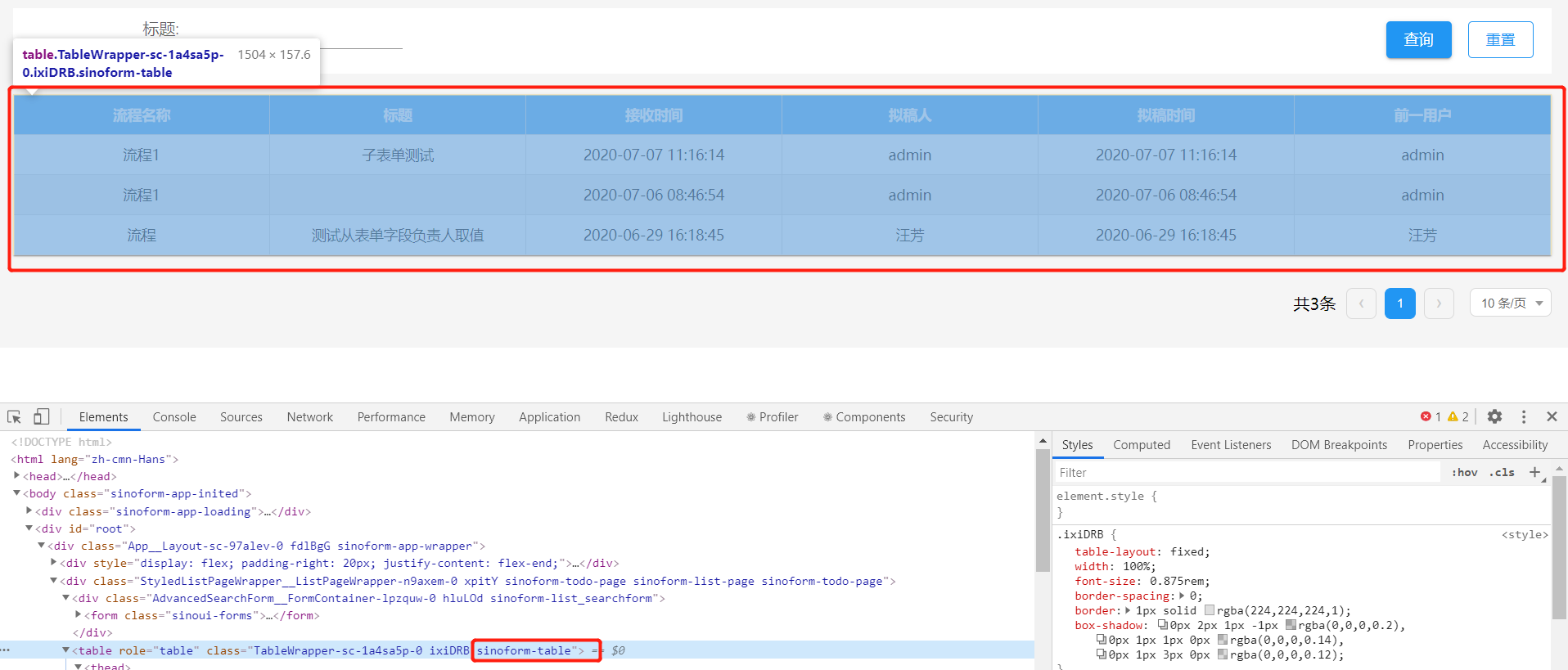Viewport: 1568px width, 670px height.
Task: Collapse the table role table node
Action: coord(65,650)
